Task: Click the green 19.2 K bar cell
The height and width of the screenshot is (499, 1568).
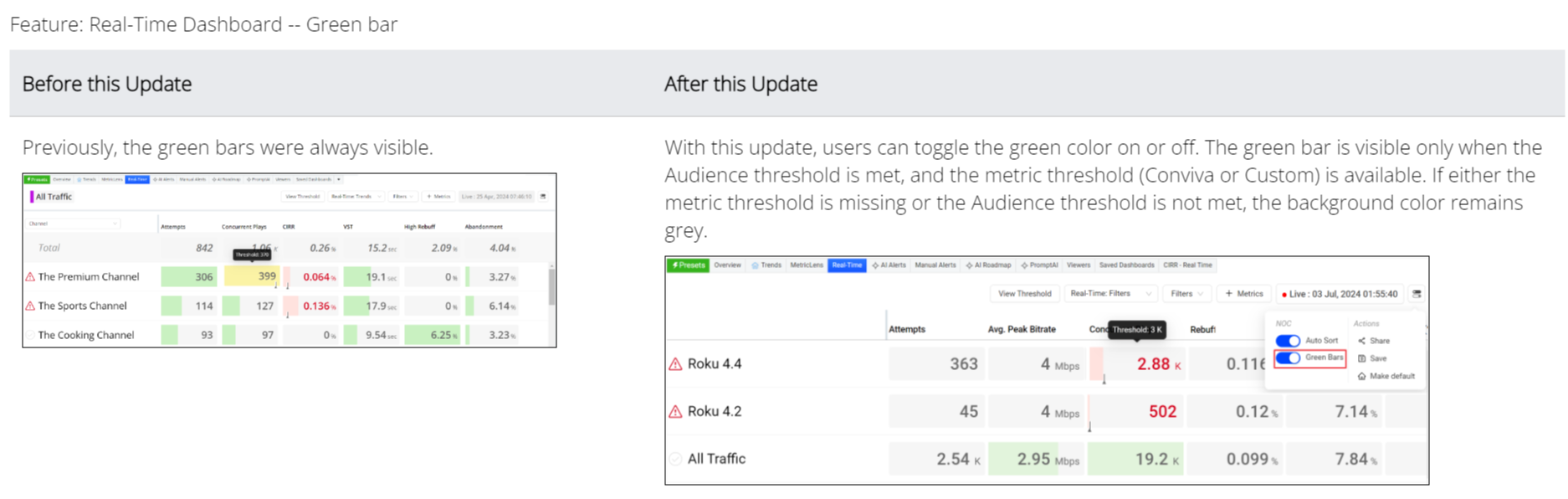Action: [x=1135, y=459]
